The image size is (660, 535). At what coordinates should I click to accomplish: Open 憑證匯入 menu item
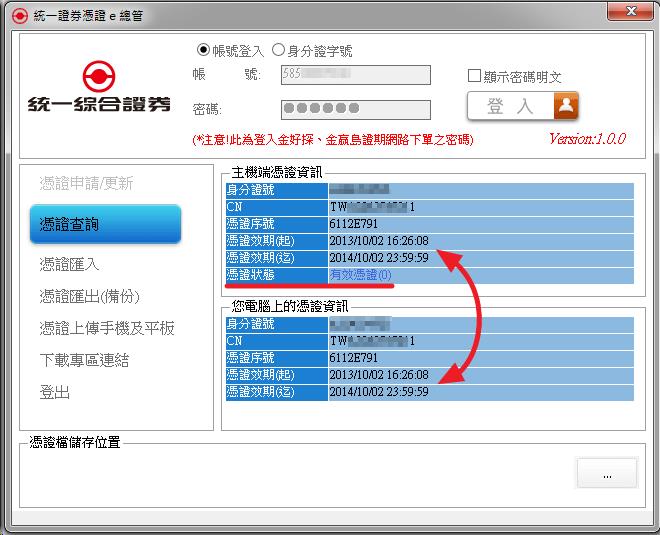(69, 264)
